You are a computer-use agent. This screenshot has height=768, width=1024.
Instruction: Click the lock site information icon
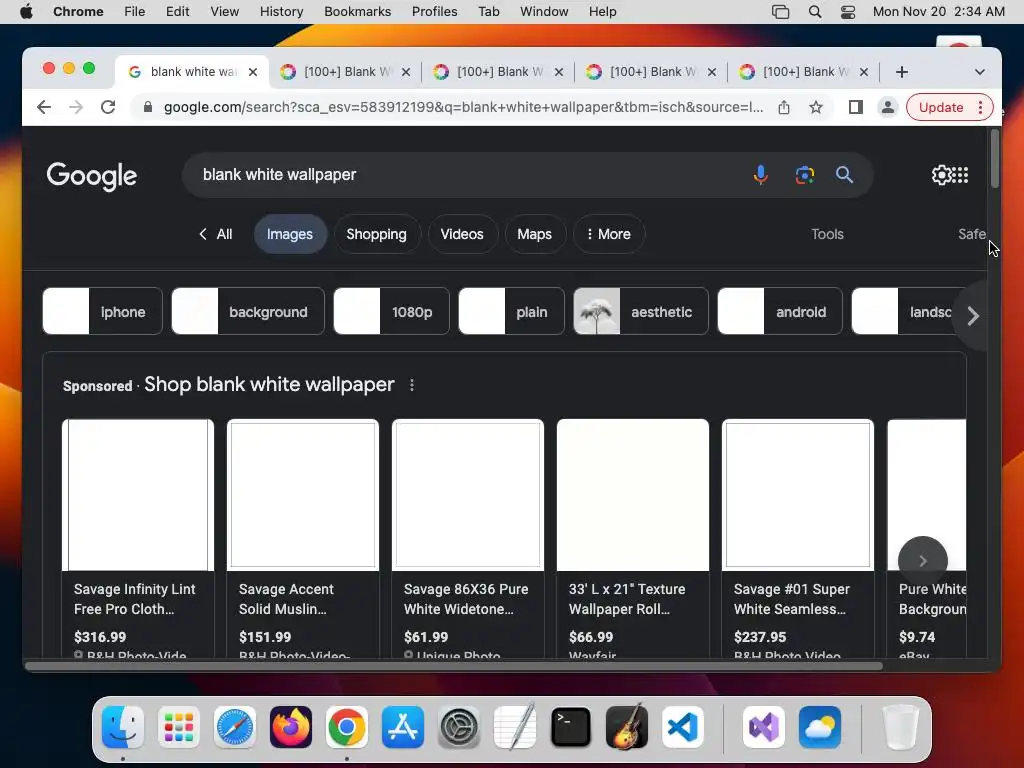click(x=148, y=107)
